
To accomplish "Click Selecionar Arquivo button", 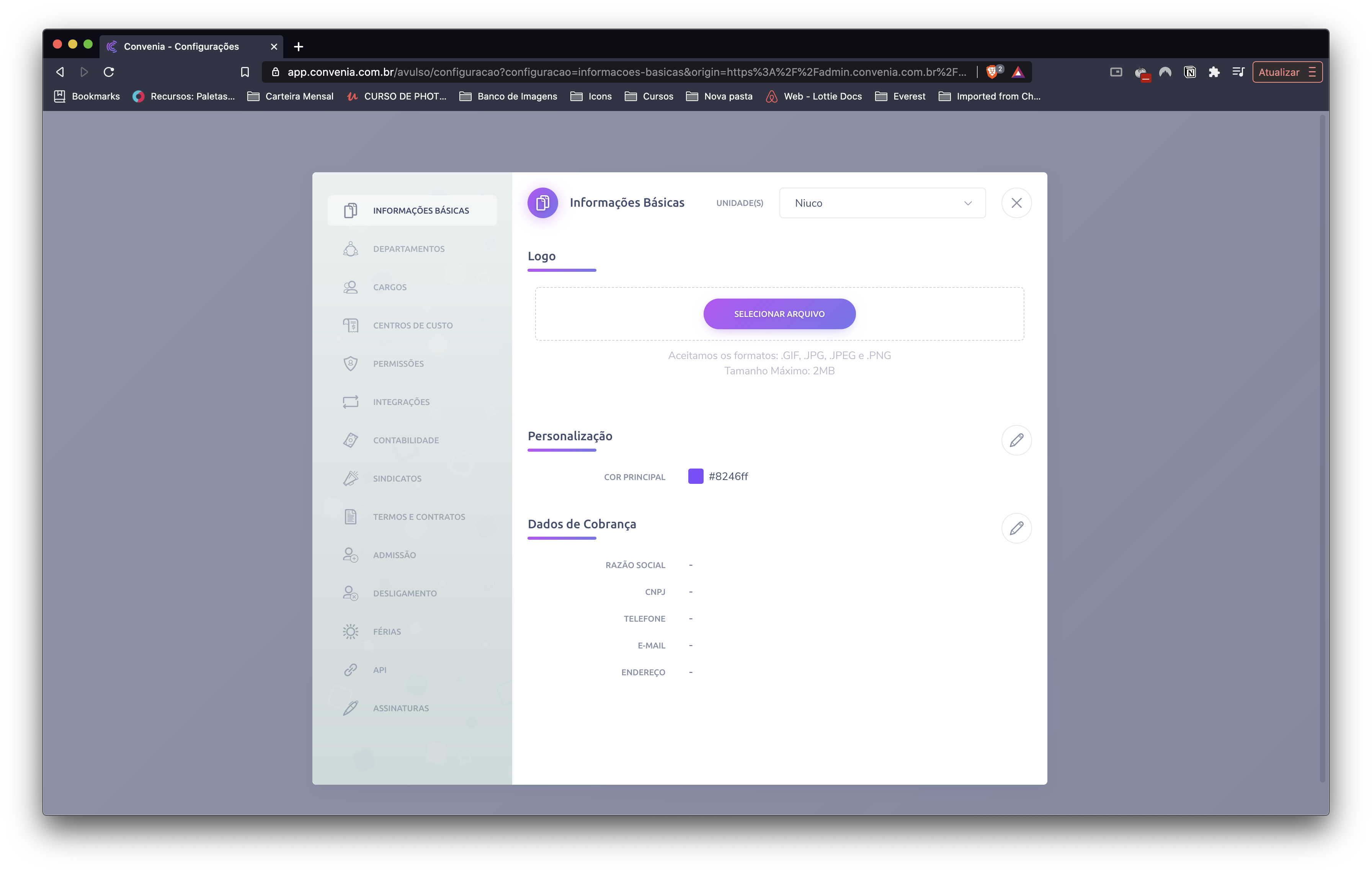I will pyautogui.click(x=779, y=314).
